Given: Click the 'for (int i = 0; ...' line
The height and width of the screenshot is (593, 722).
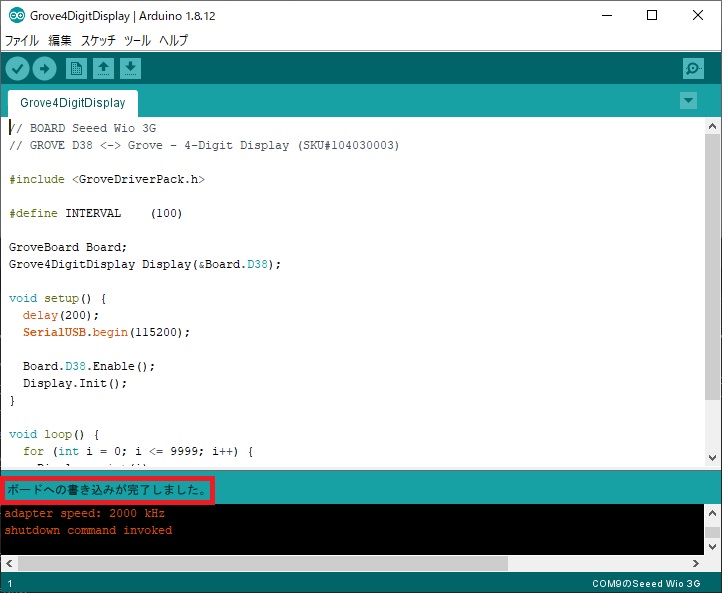Looking at the screenshot, I should [138, 452].
